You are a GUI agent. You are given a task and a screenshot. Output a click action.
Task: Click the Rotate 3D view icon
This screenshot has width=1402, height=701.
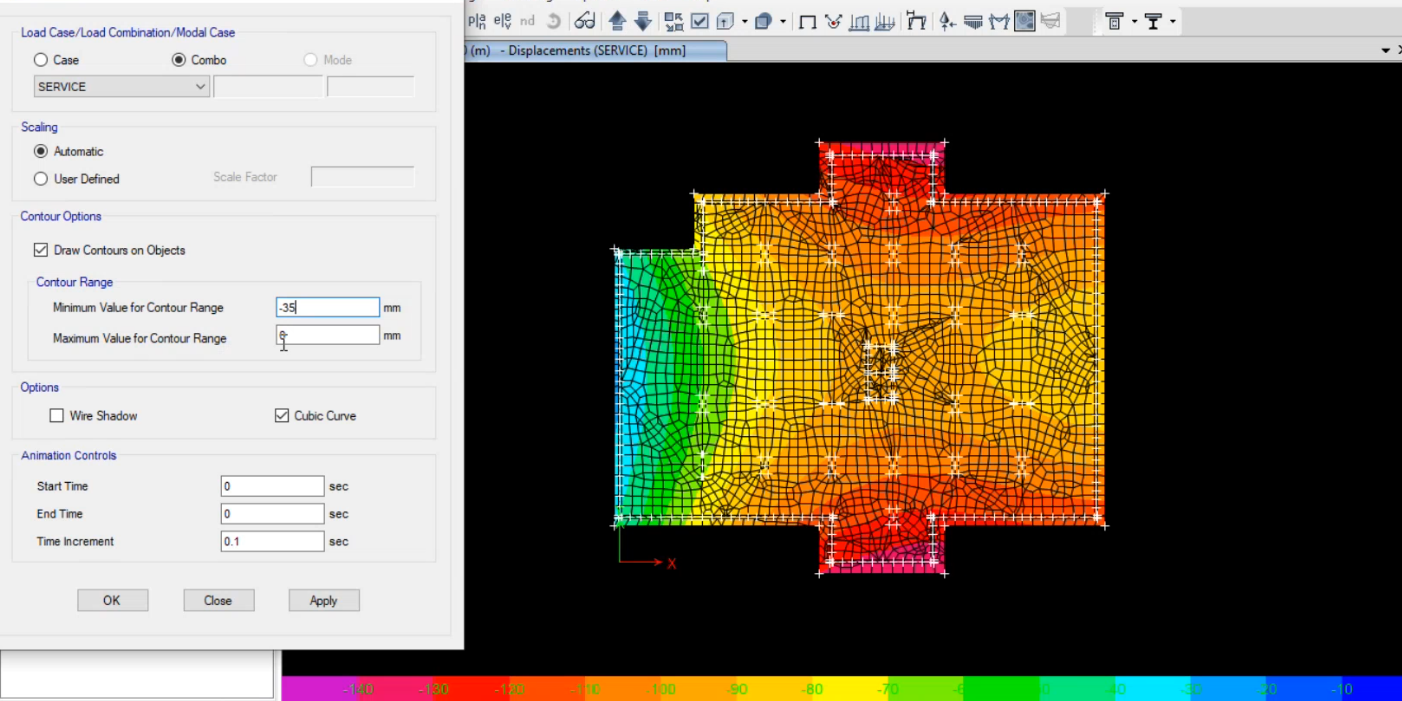pos(554,21)
